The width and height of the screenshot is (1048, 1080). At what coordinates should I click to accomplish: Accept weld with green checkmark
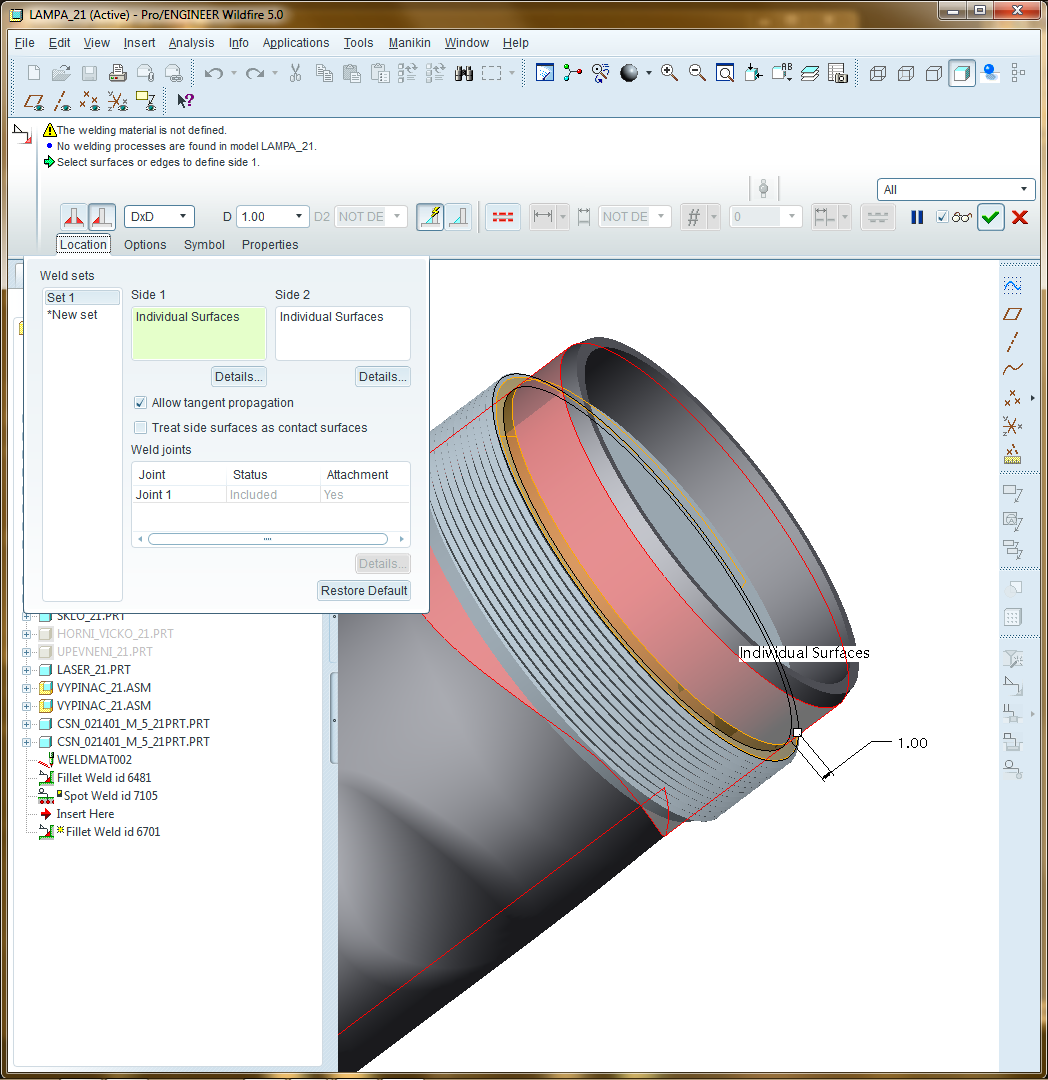click(x=990, y=217)
